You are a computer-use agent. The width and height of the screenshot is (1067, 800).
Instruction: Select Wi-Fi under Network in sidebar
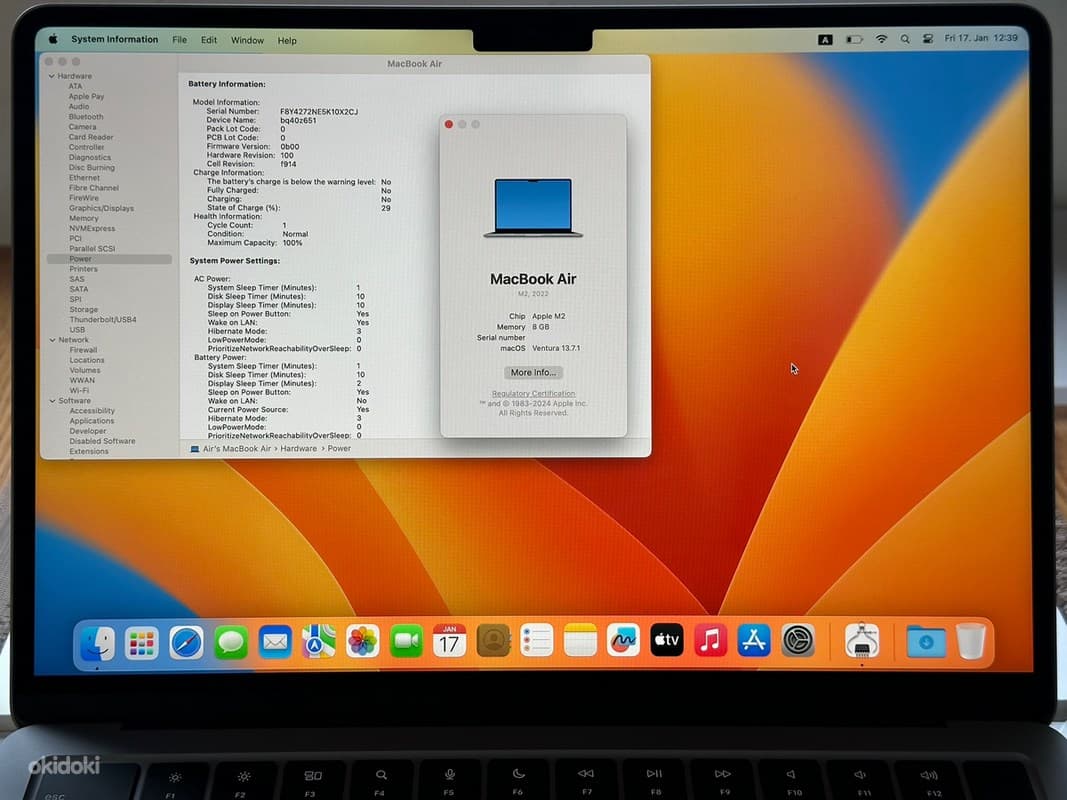pos(79,390)
